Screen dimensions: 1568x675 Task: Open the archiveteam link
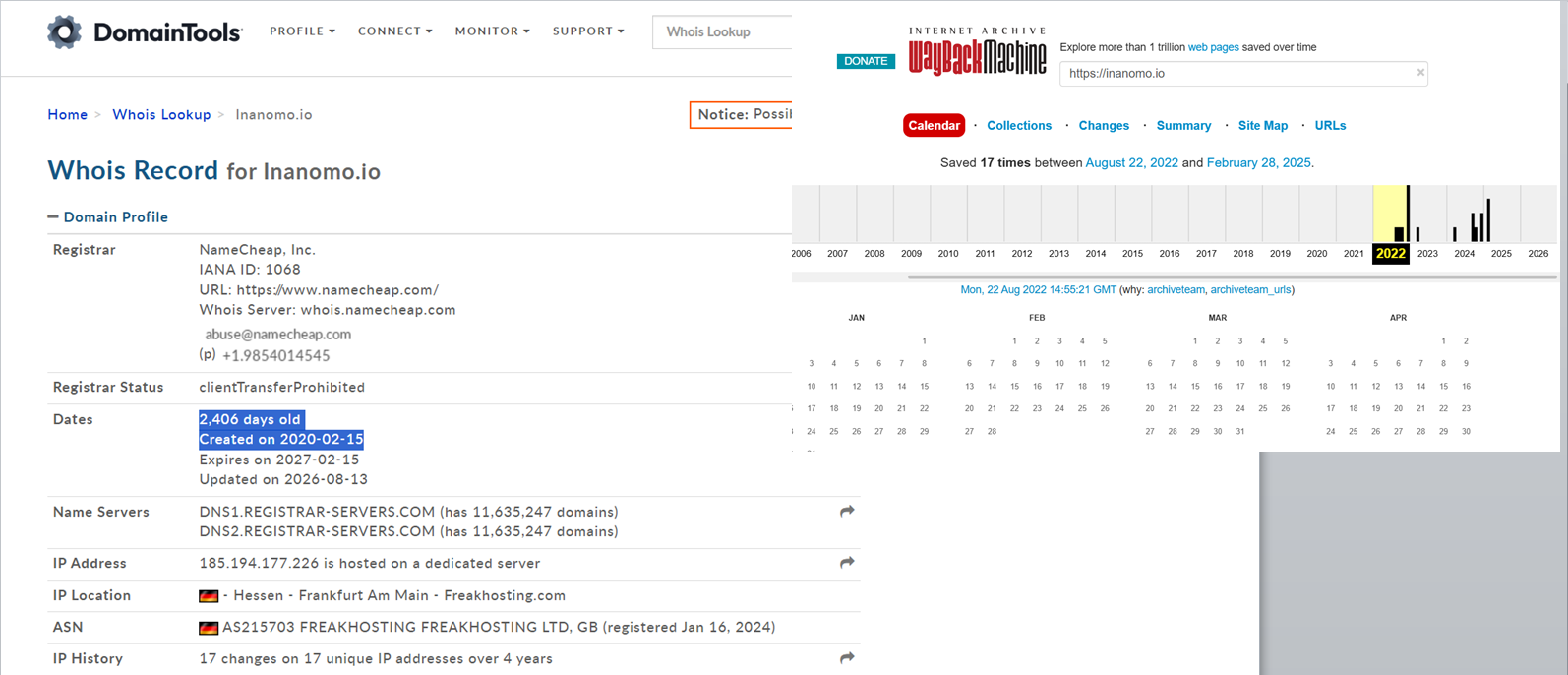[1176, 290]
